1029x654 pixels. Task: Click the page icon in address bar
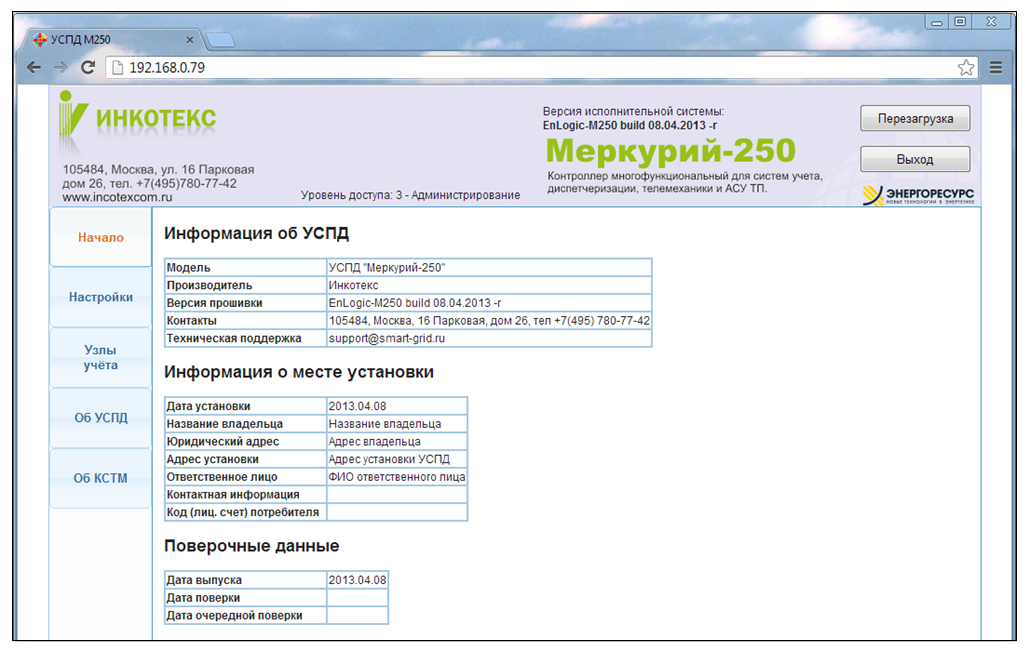(117, 68)
